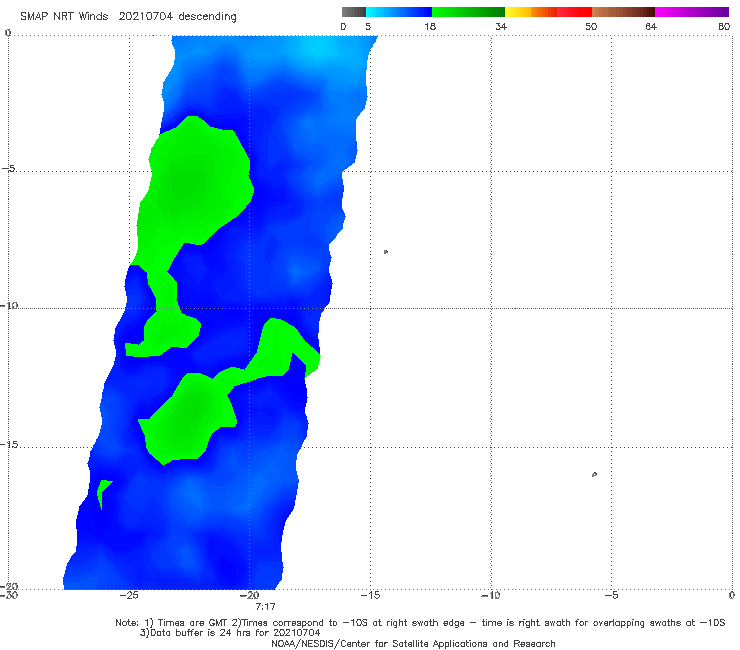Click the red segment of color bar
The height and width of the screenshot is (650, 740).
click(x=574, y=12)
